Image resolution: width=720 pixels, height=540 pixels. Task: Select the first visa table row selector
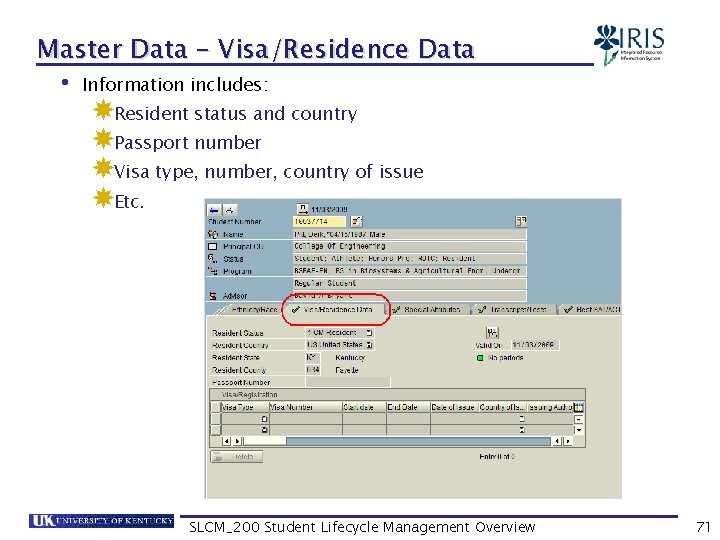[x=215, y=419]
